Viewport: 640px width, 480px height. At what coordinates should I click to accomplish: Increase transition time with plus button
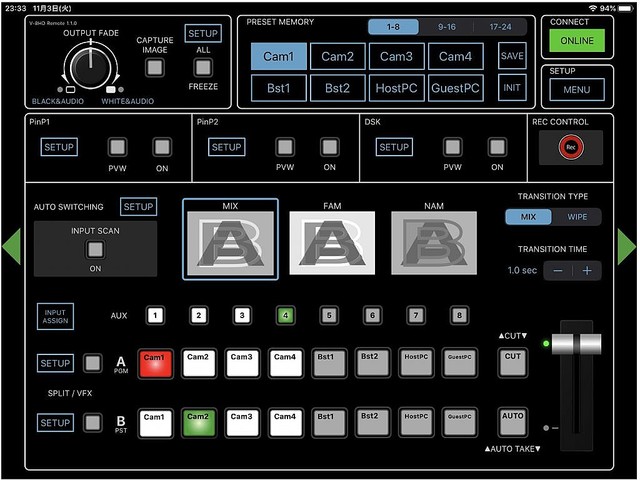(x=587, y=271)
